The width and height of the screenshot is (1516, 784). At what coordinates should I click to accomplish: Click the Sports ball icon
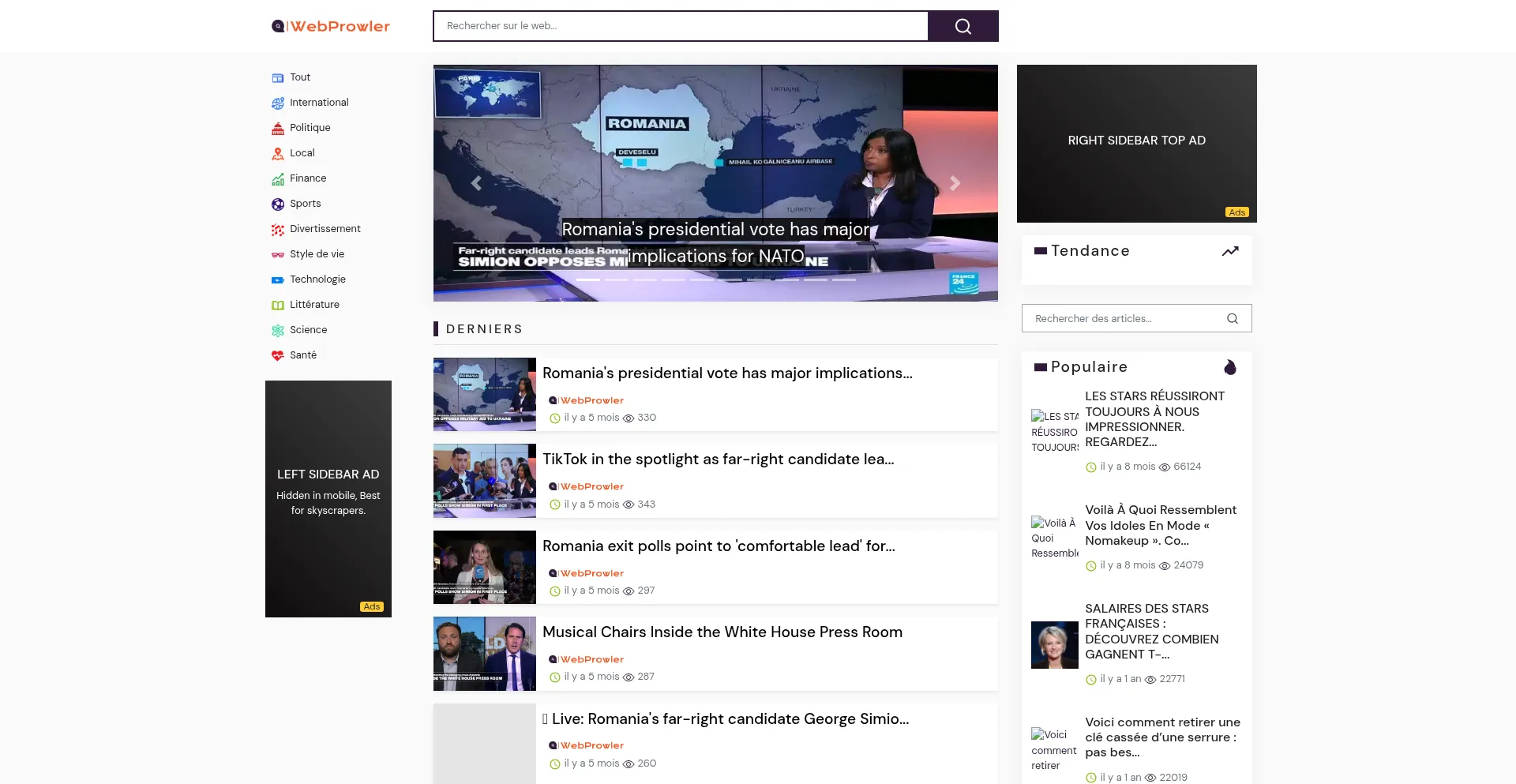pyautogui.click(x=278, y=204)
